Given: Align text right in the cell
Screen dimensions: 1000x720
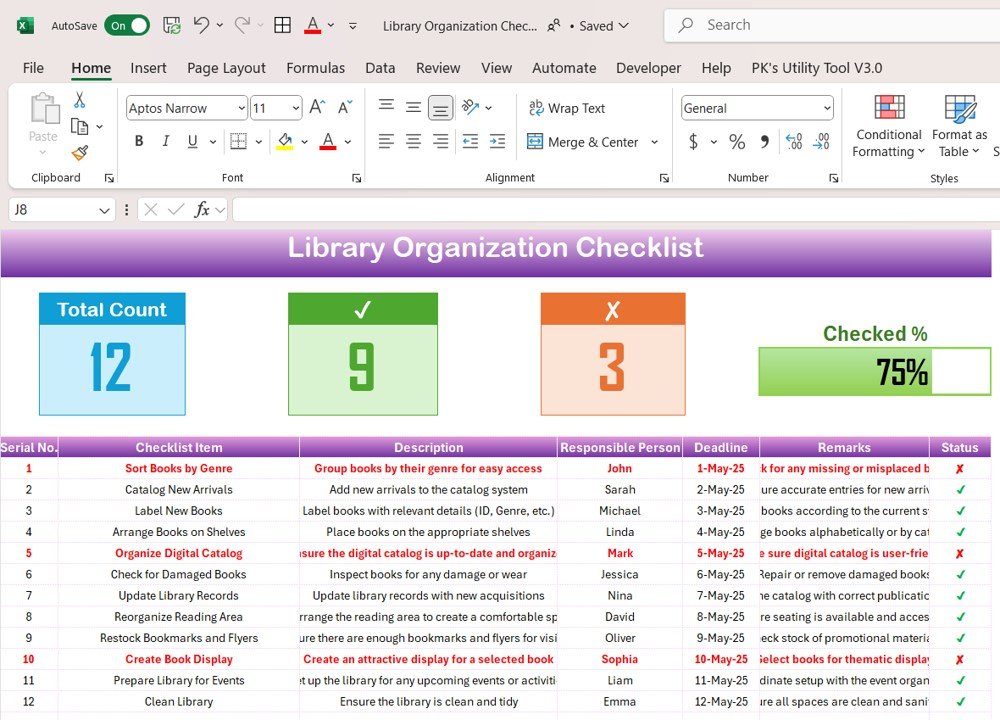Looking at the screenshot, I should click(x=441, y=141).
